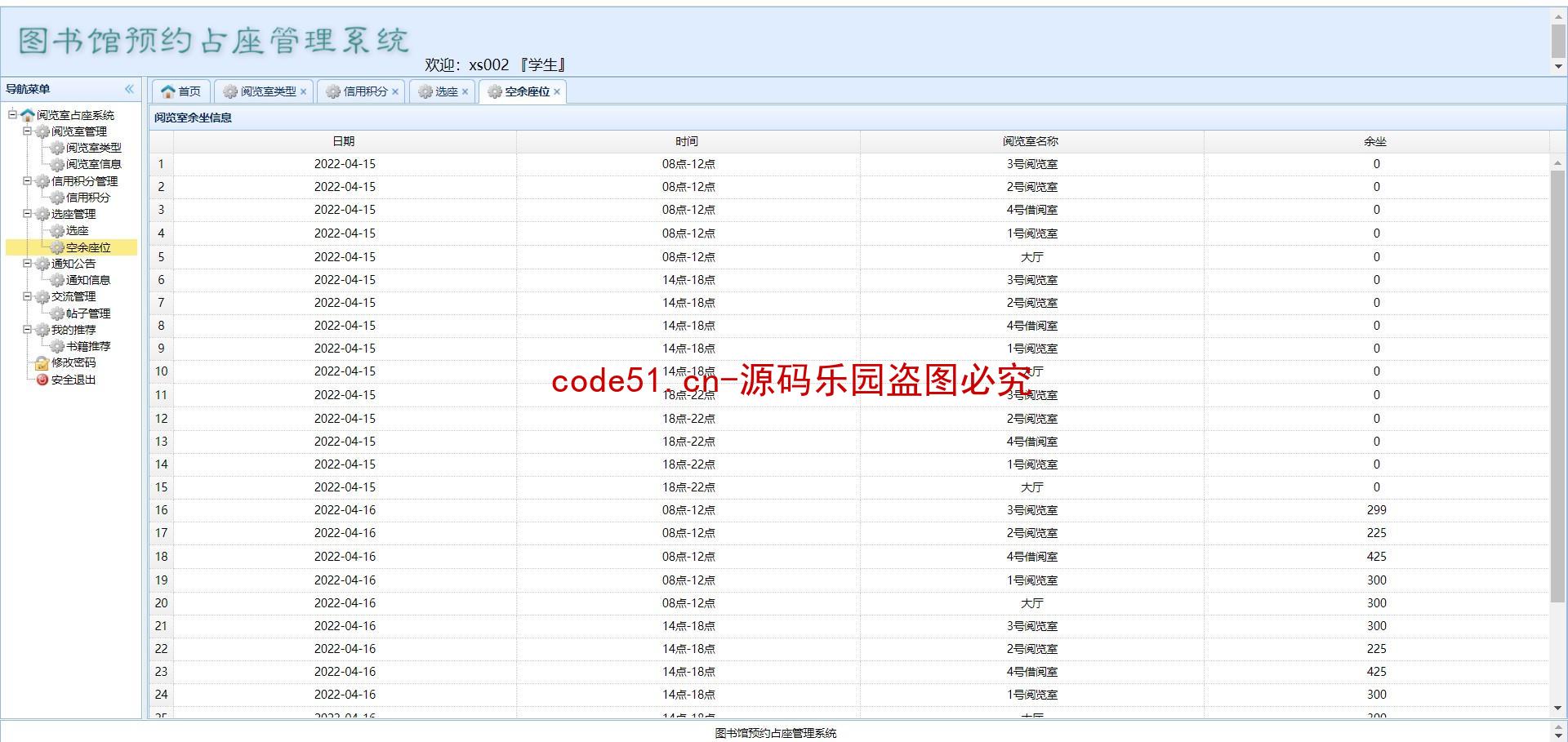Collapse the 我的推荐 tree branch
Viewport: 1568px width, 742px height.
pyautogui.click(x=27, y=330)
